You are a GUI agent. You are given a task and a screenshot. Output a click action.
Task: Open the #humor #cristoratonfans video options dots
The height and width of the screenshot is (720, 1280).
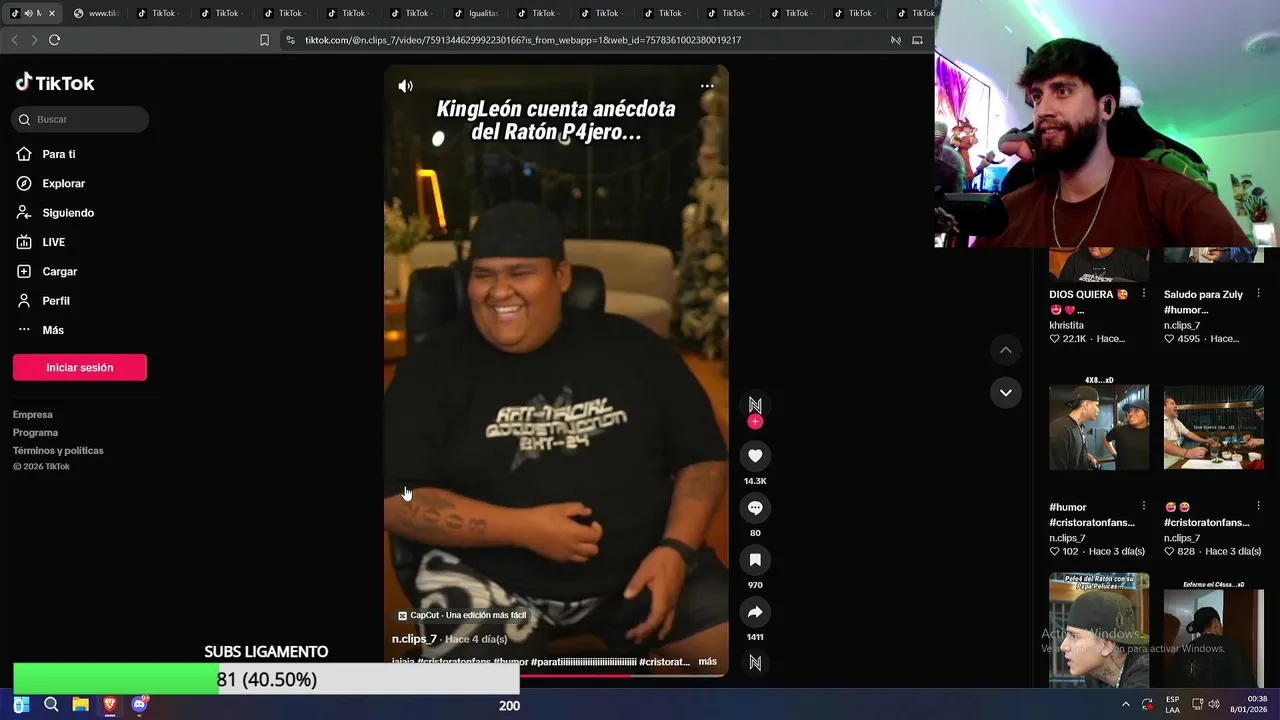[x=1144, y=506]
